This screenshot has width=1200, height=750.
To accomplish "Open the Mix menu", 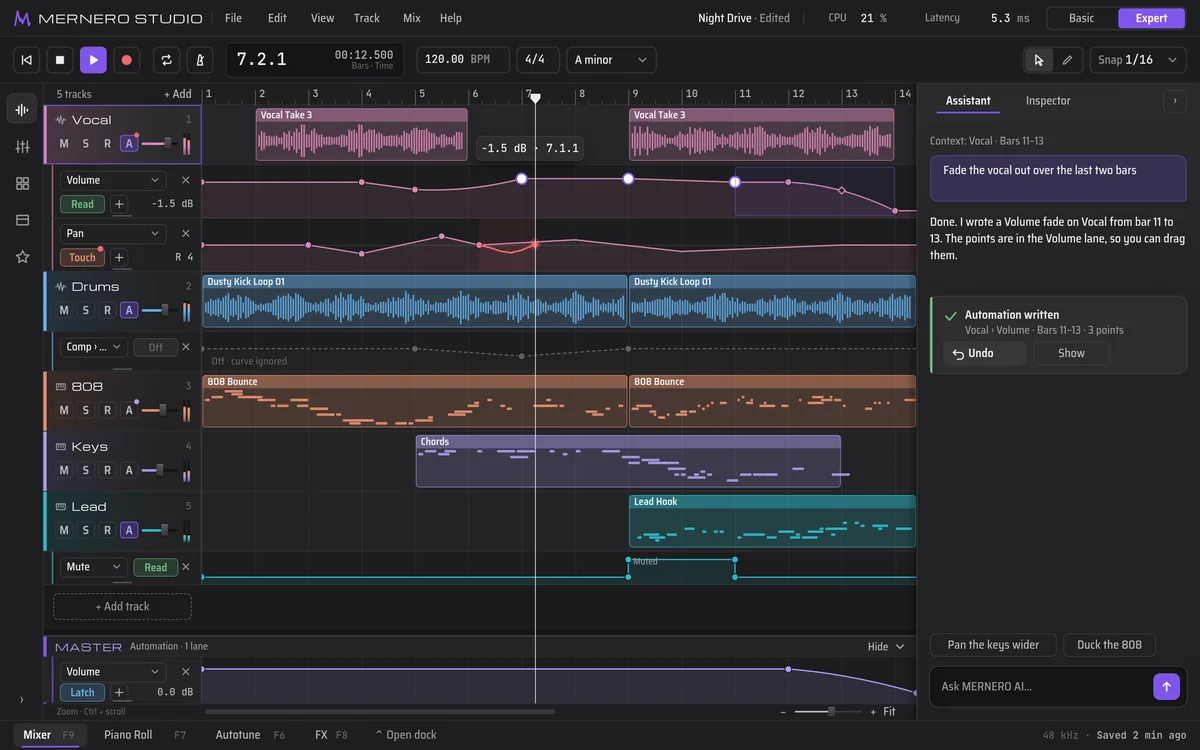I will click(412, 18).
